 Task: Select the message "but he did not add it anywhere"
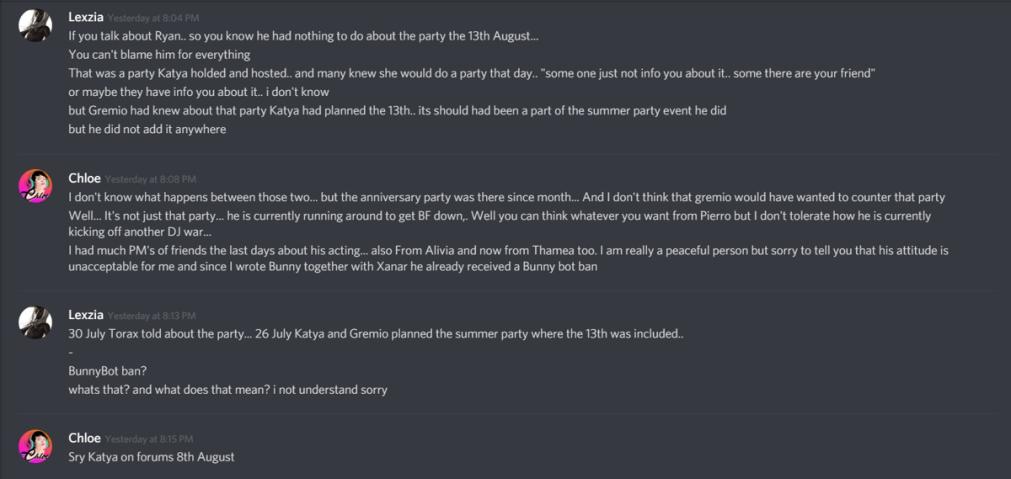point(148,130)
